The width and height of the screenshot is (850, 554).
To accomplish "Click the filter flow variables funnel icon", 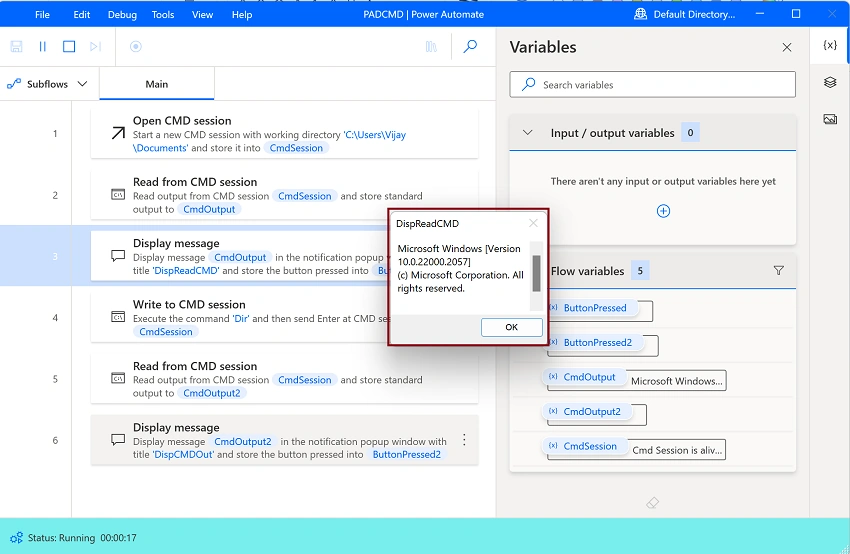I will coord(778,270).
